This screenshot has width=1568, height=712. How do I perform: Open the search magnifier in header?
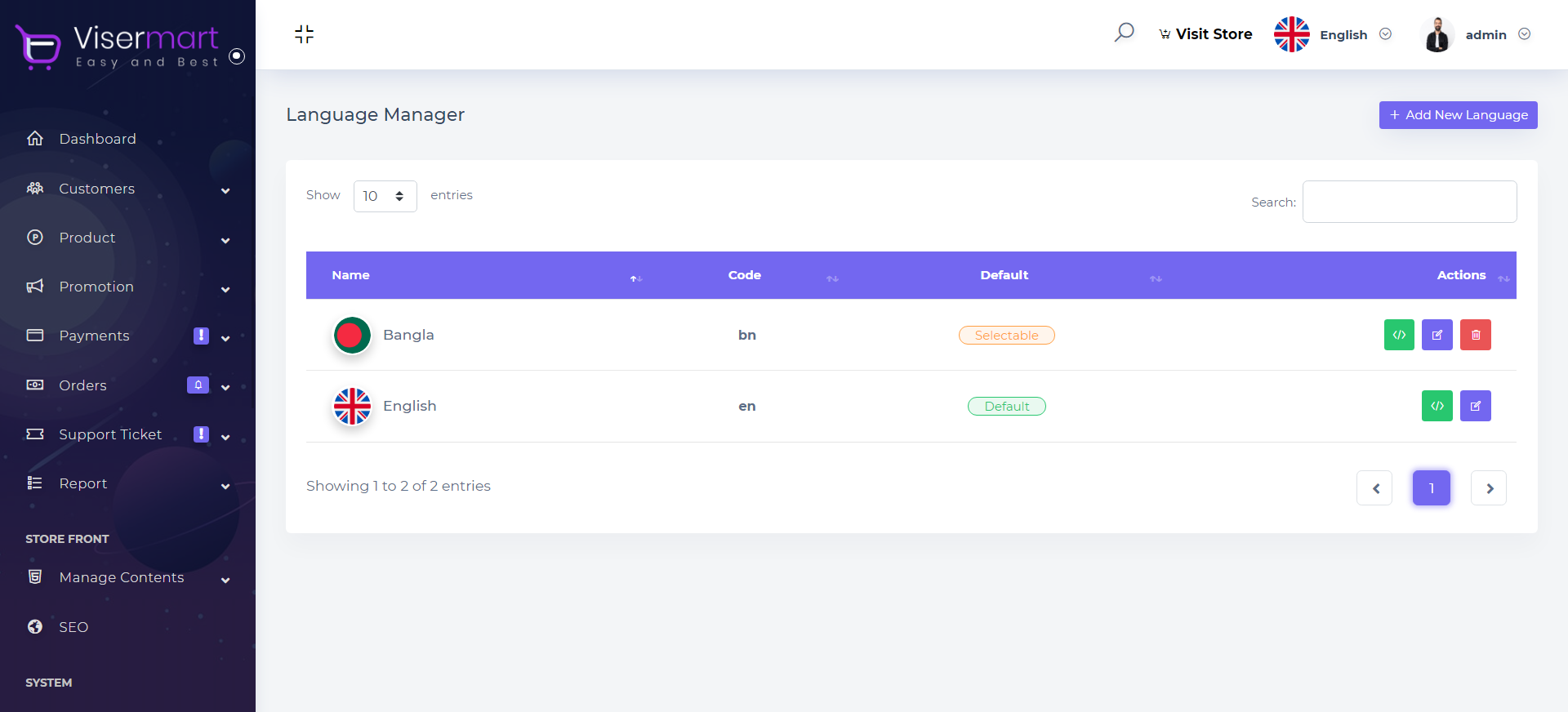click(x=1125, y=33)
